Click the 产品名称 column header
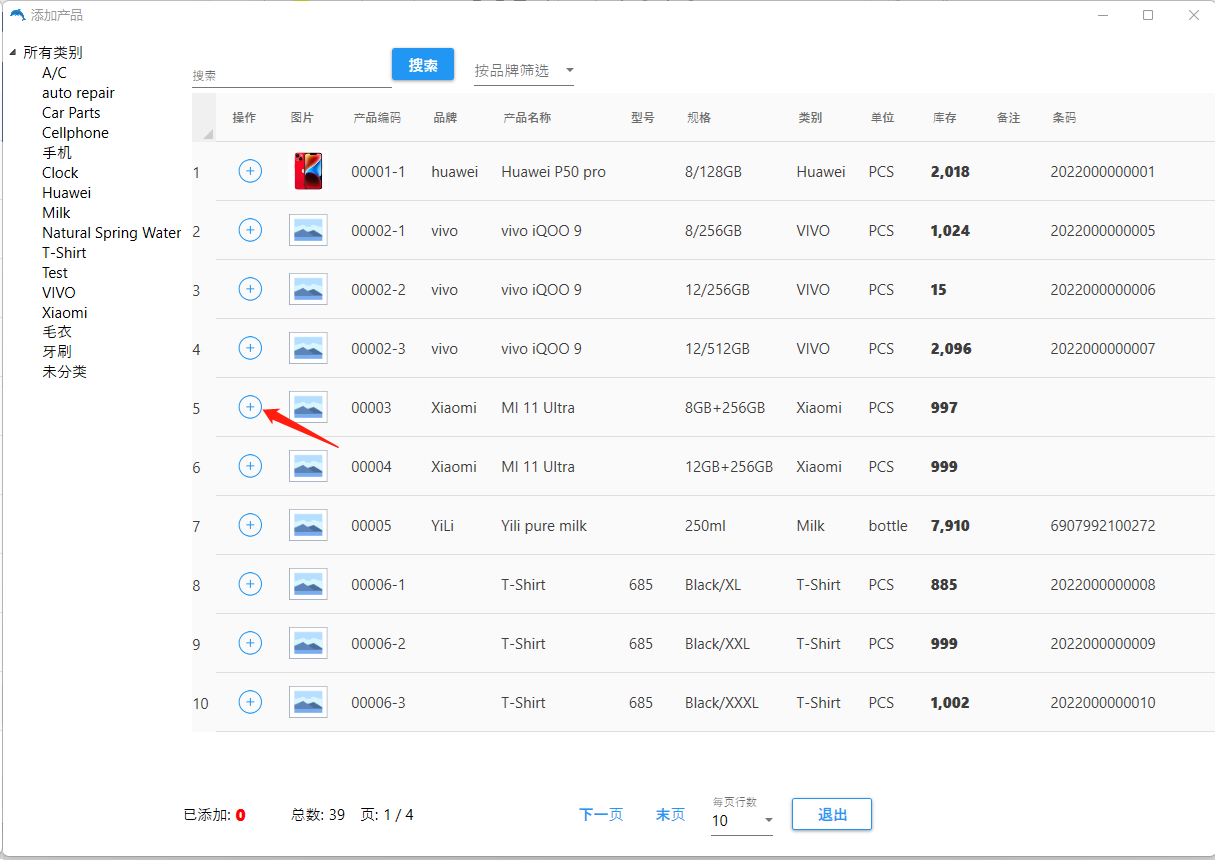This screenshot has height=860, width=1215. 527,118
